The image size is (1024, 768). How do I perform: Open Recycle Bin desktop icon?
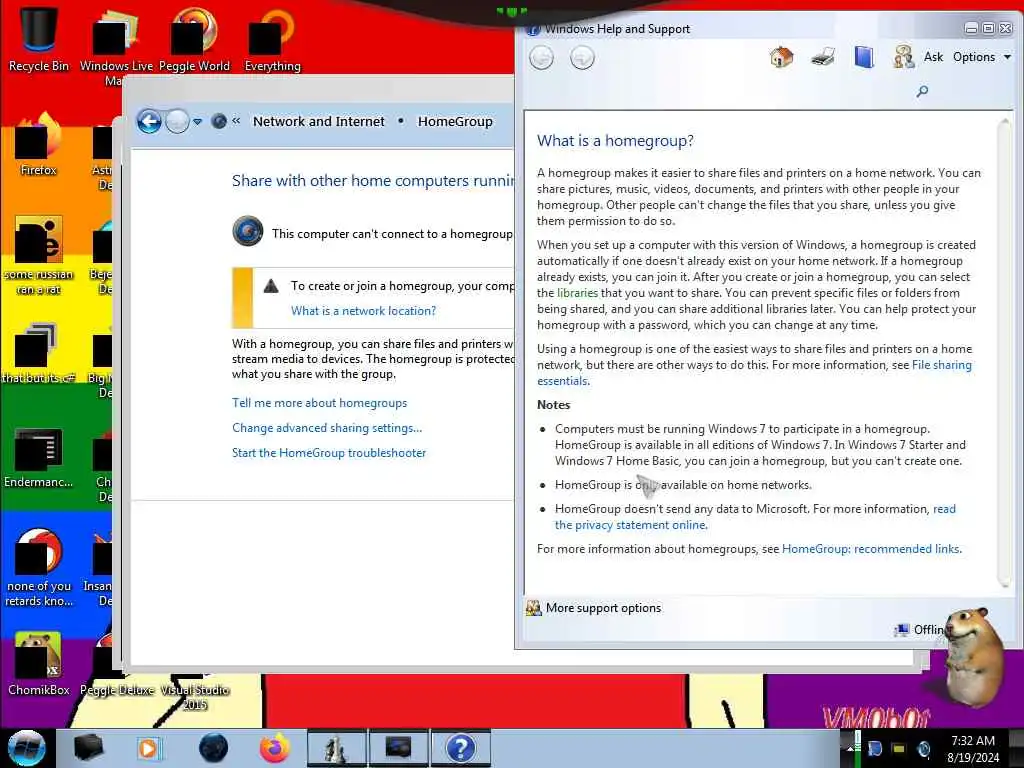[x=39, y=37]
